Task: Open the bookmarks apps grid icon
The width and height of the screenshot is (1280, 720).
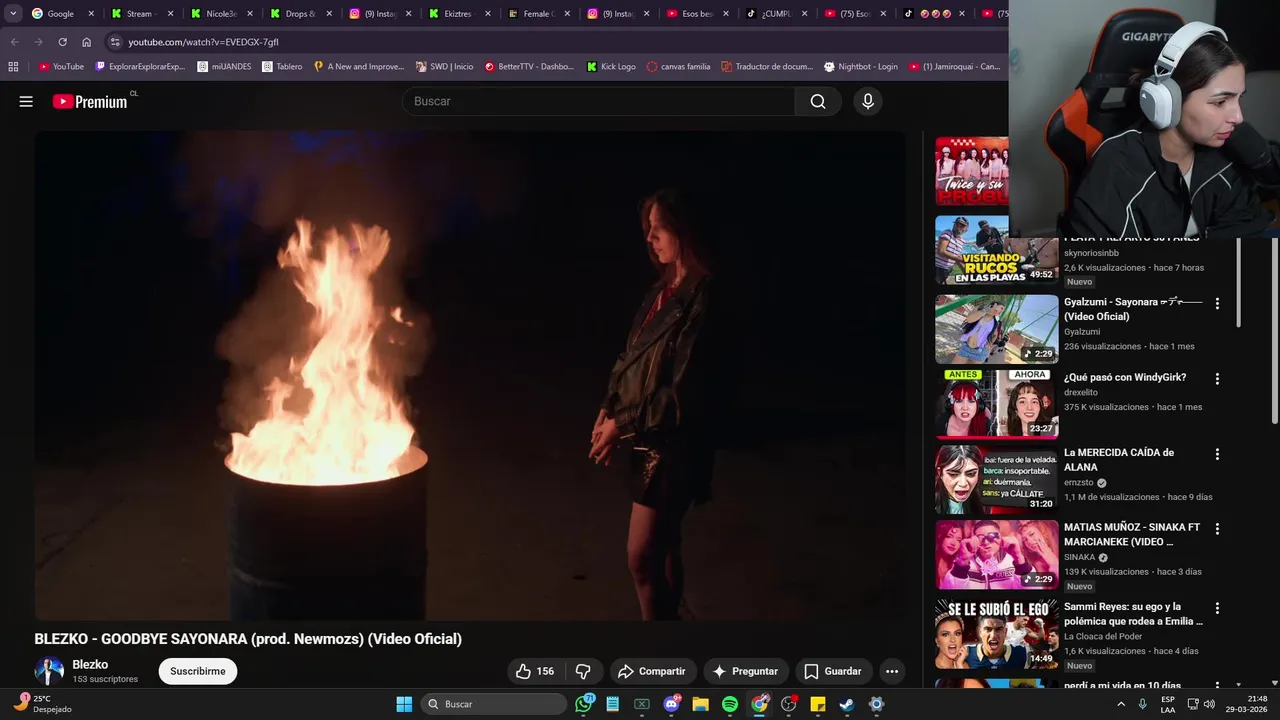Action: coord(13,67)
